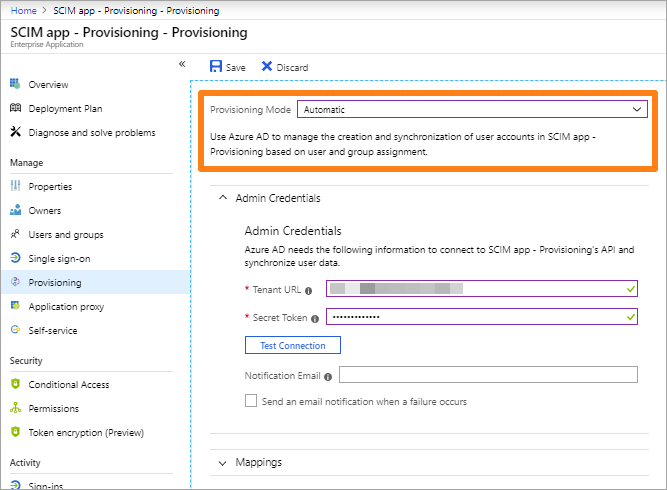The height and width of the screenshot is (490, 667).
Task: Click Discard label in toolbar
Action: pyautogui.click(x=292, y=67)
